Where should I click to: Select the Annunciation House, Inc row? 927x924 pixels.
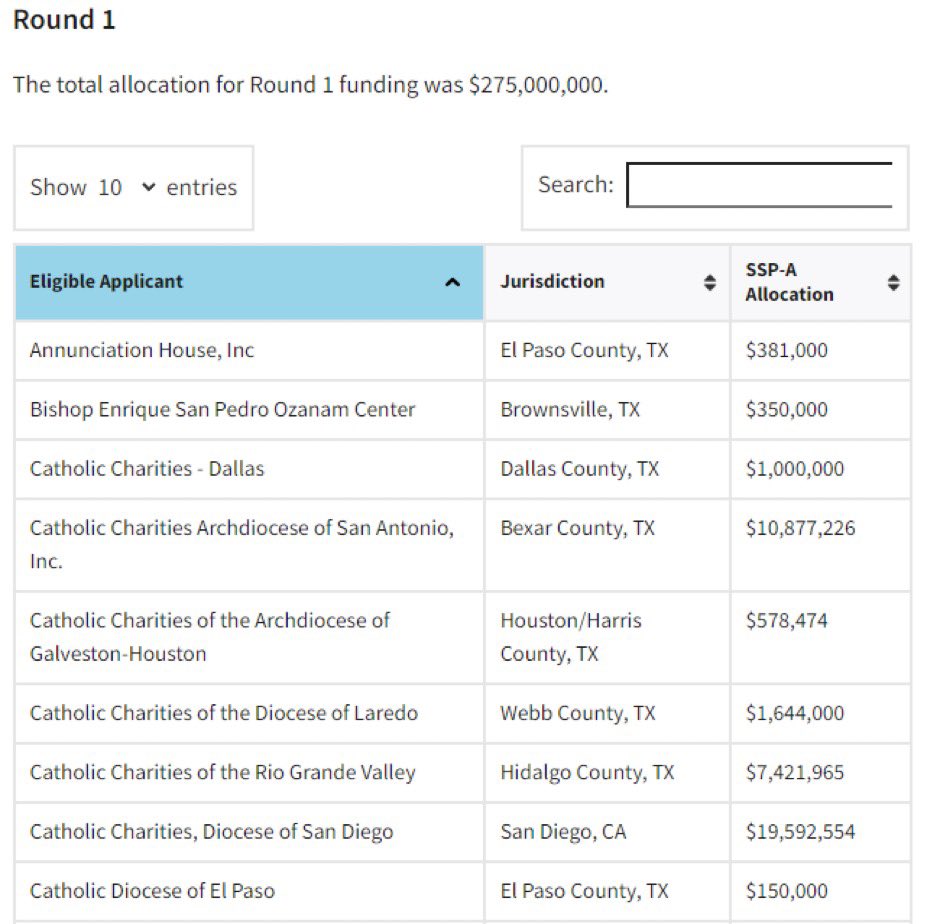(x=142, y=350)
